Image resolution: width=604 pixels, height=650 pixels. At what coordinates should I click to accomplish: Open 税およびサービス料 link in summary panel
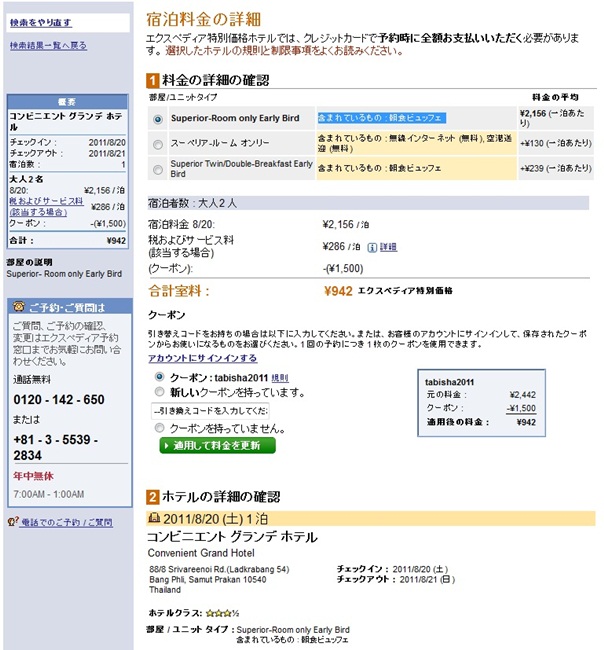(46, 206)
